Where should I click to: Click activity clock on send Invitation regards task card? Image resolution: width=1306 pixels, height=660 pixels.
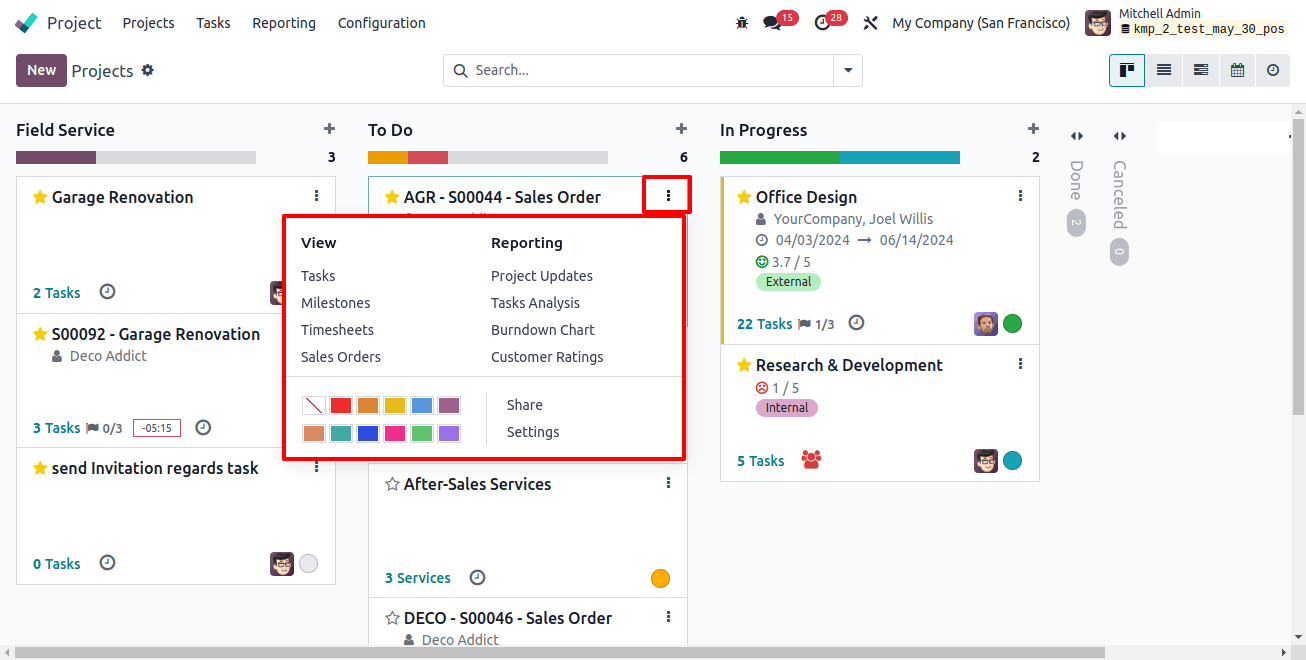point(108,563)
